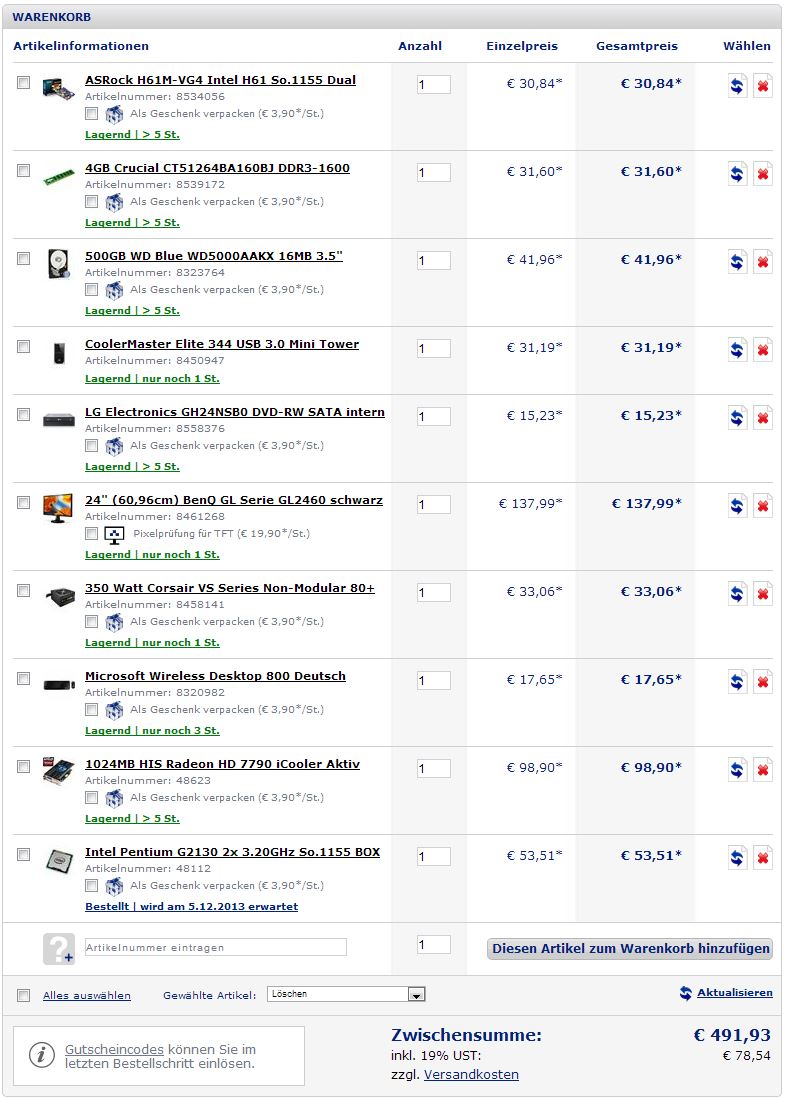The height and width of the screenshot is (1098, 787).
Task: Refresh the 4GB Crucial RAM row with arrows icon
Action: 738,174
